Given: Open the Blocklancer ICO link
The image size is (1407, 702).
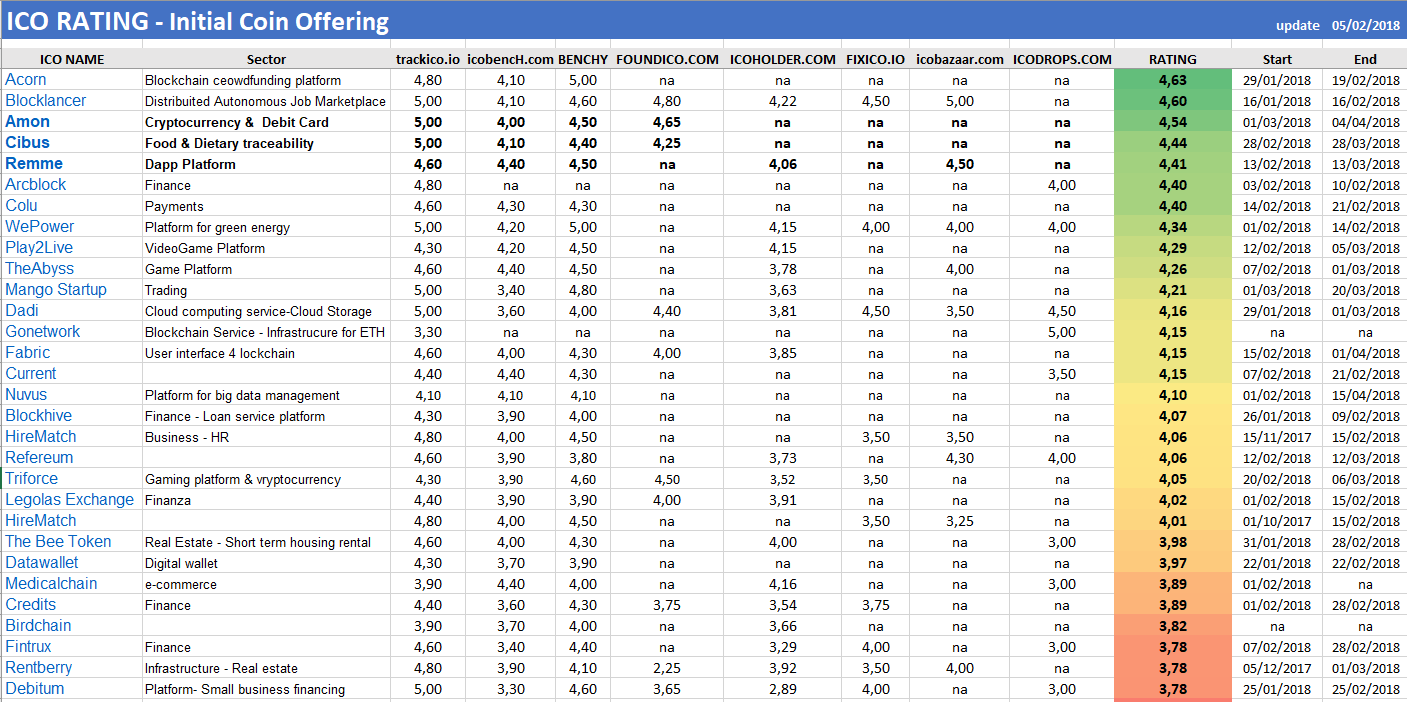Looking at the screenshot, I should click(46, 101).
